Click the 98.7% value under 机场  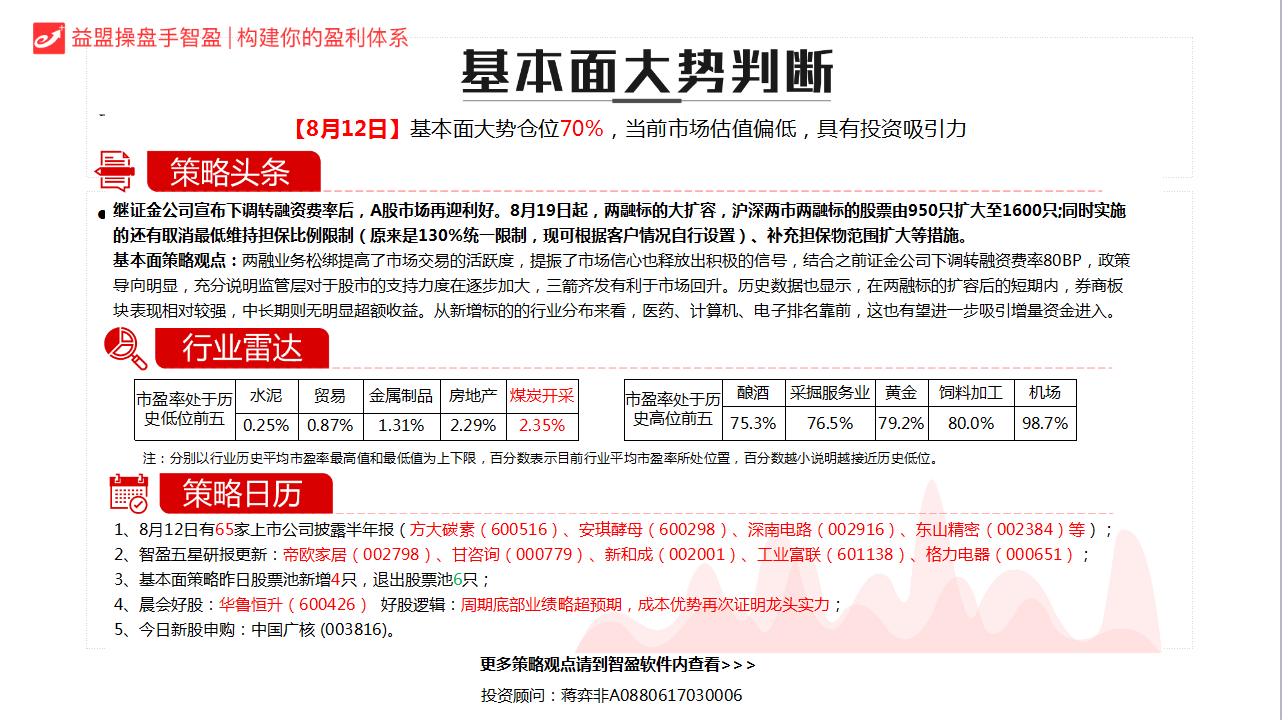coord(1045,423)
